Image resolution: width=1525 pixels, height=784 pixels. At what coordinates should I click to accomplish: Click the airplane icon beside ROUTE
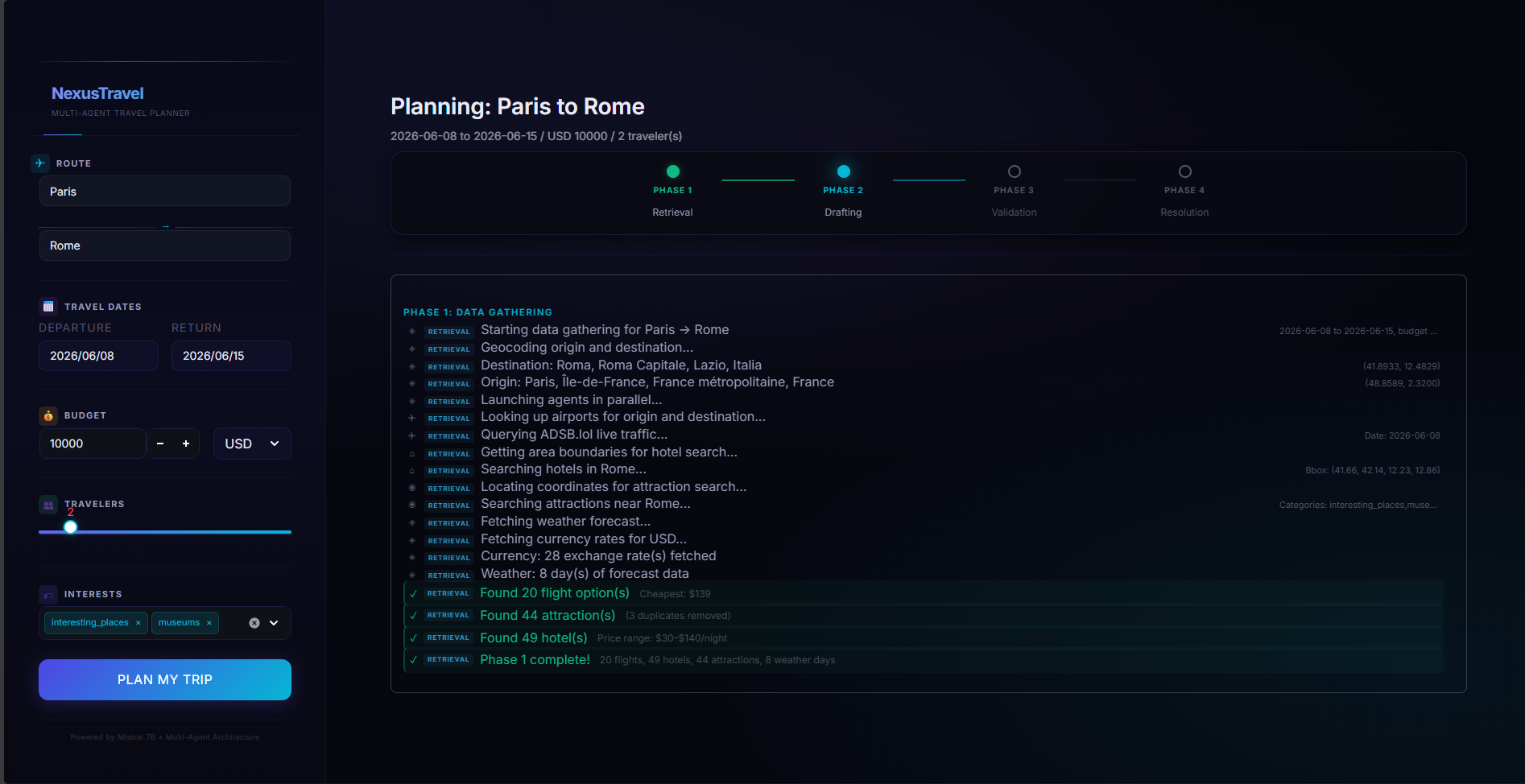(40, 163)
